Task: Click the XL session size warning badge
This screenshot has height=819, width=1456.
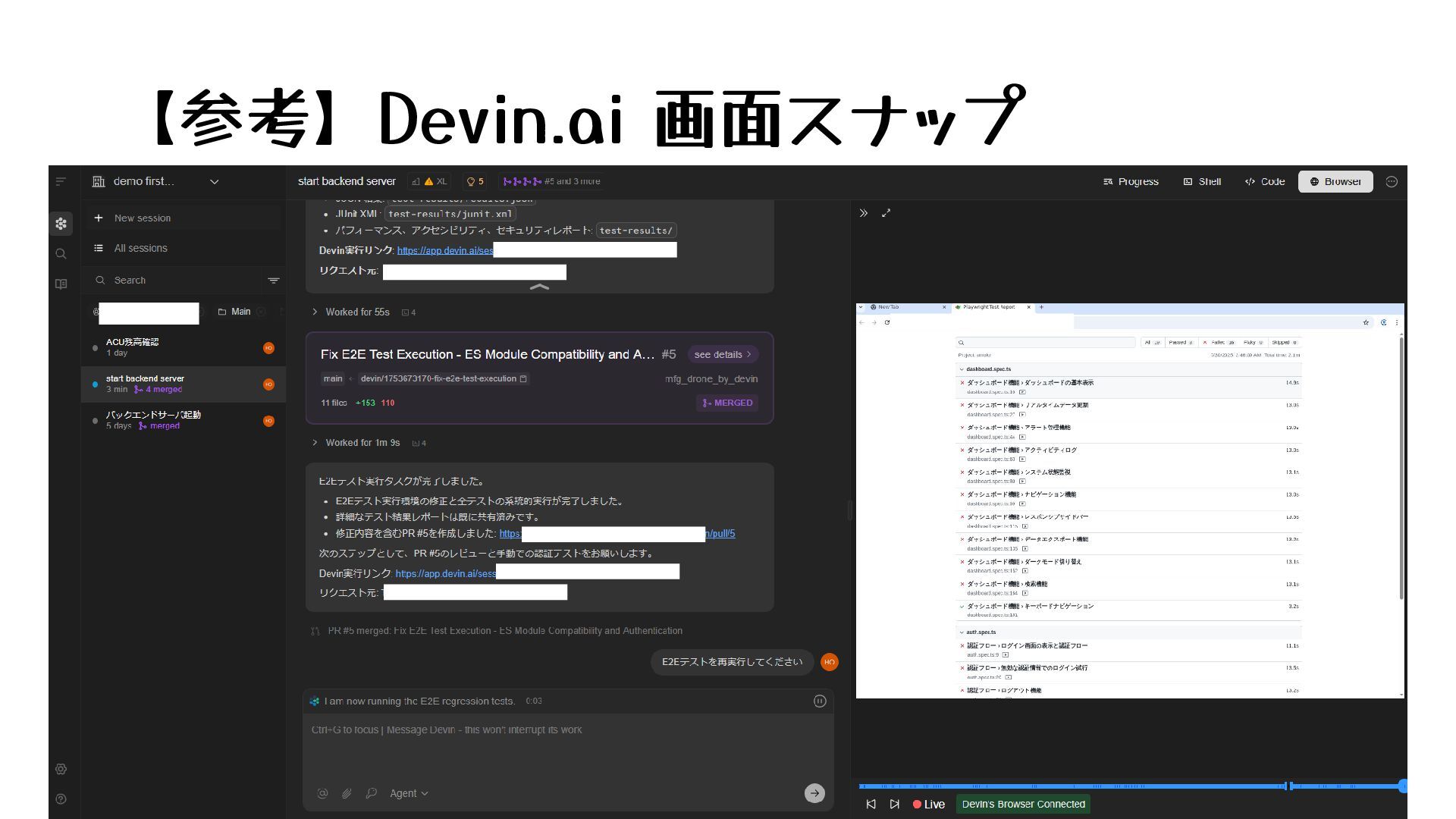Action: coord(429,181)
